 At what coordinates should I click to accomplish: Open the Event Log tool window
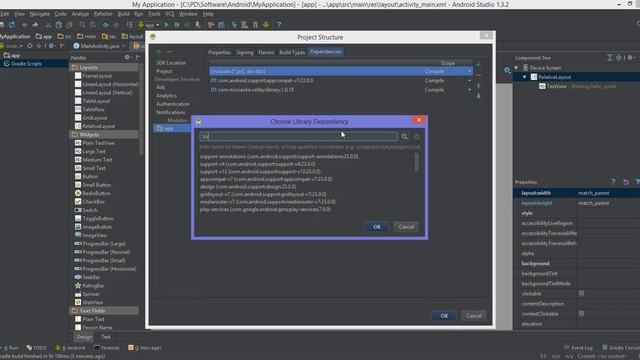click(x=578, y=348)
